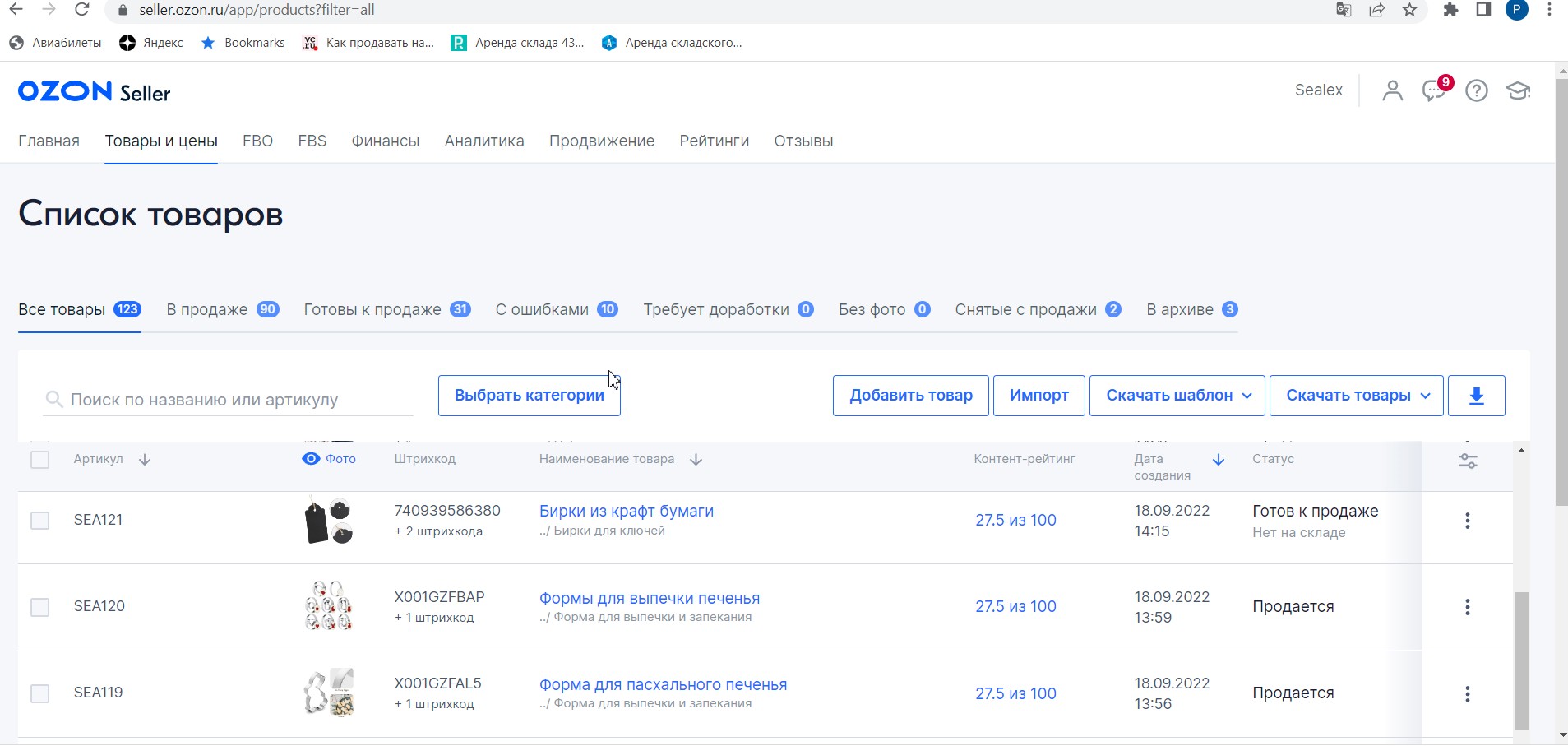The height and width of the screenshot is (746, 1568).
Task: Tick the checkbox for SEA121
Action: coord(39,521)
